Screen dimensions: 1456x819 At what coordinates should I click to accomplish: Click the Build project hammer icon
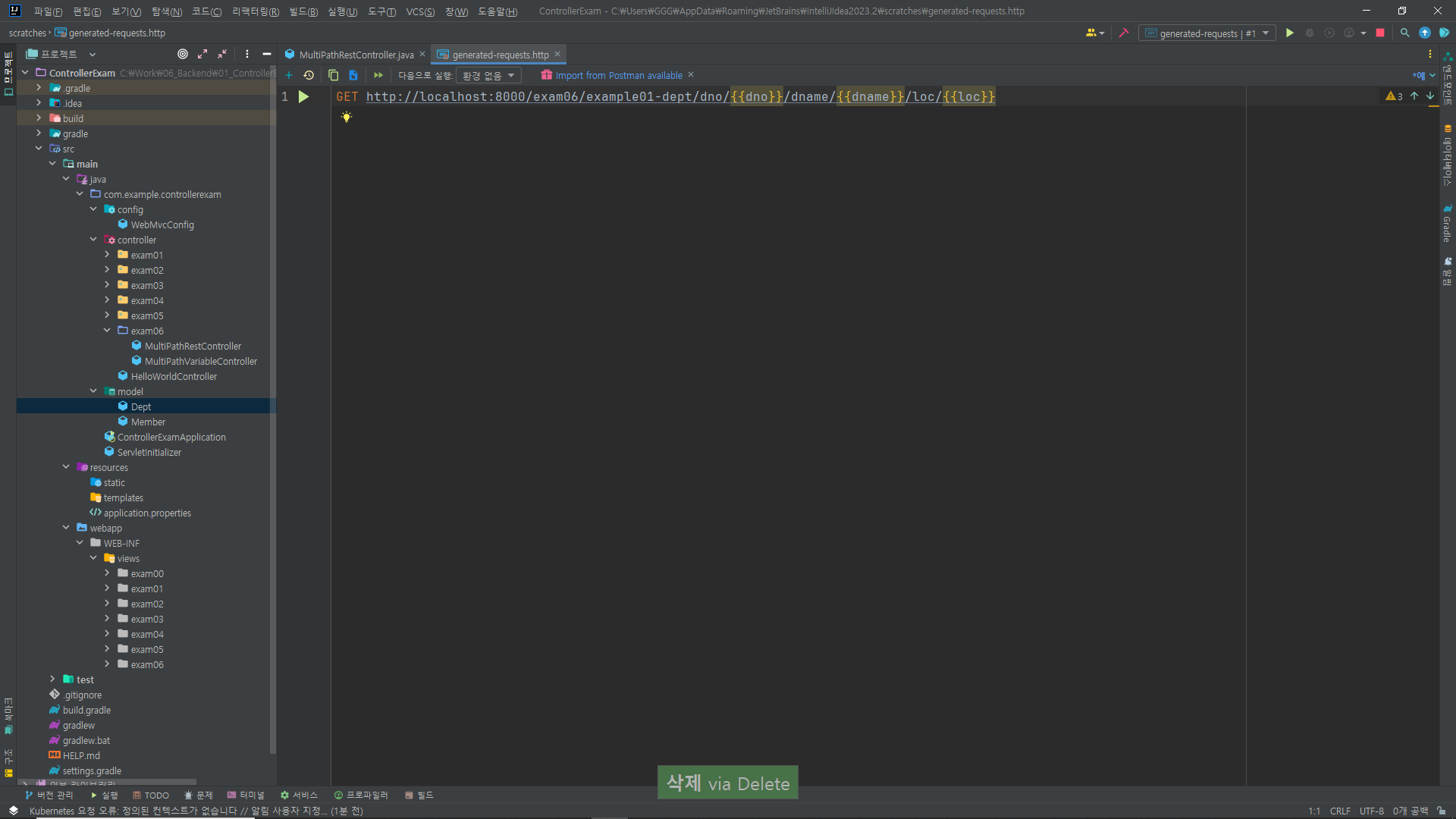pos(1124,33)
